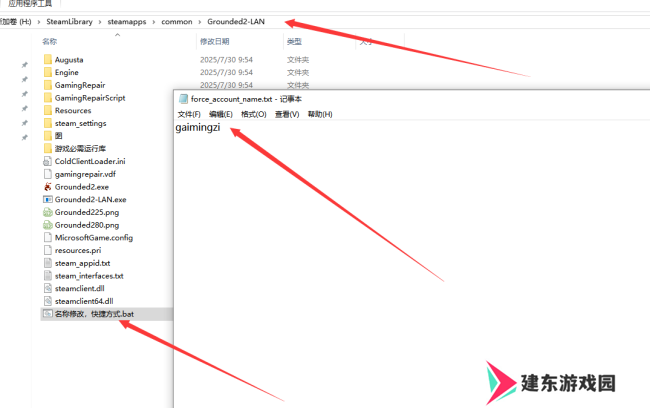This screenshot has width=650, height=408.
Task: Select the Grounded225.png image icon
Action: (x=48, y=212)
